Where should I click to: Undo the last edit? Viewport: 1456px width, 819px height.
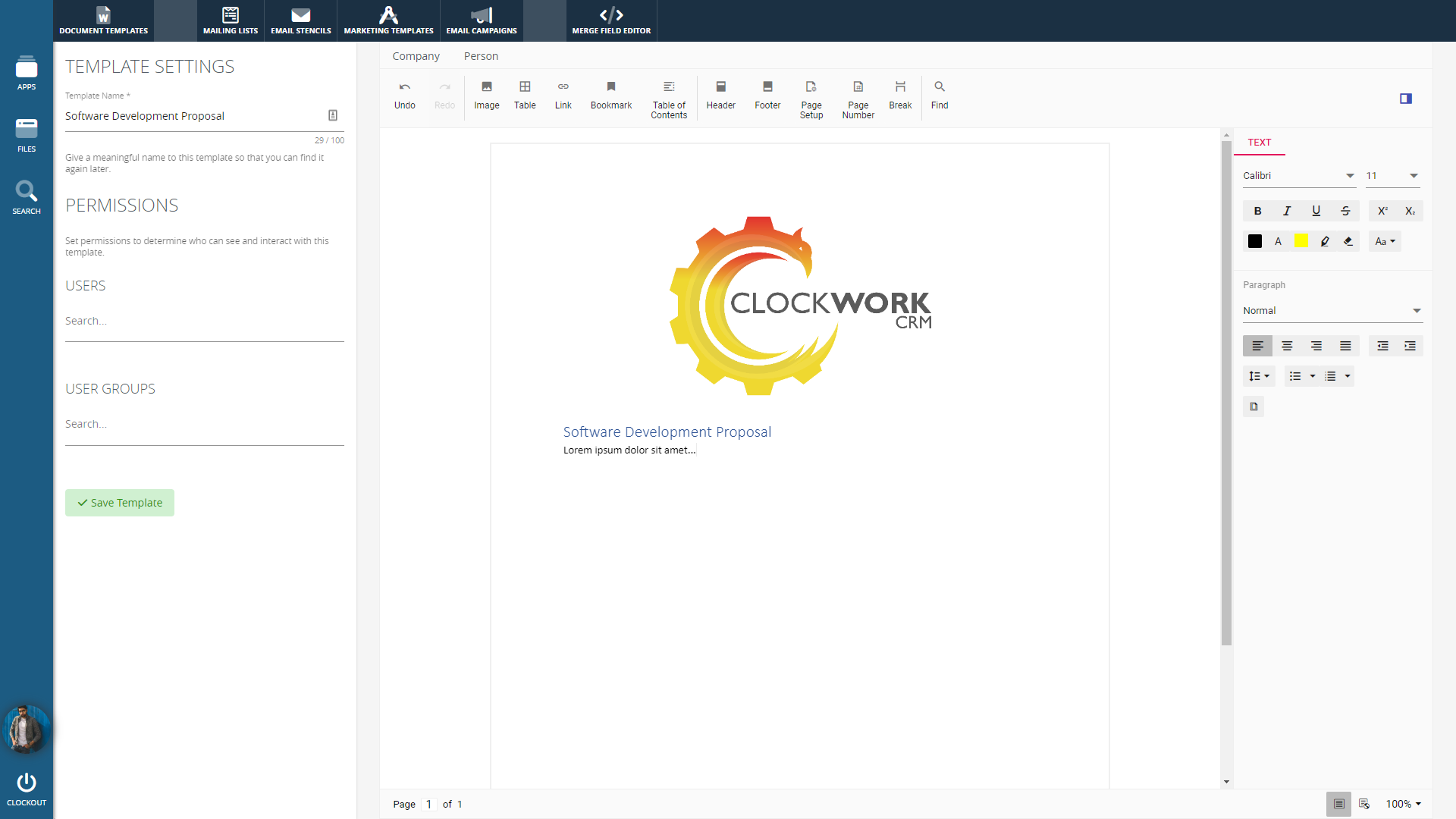click(404, 95)
